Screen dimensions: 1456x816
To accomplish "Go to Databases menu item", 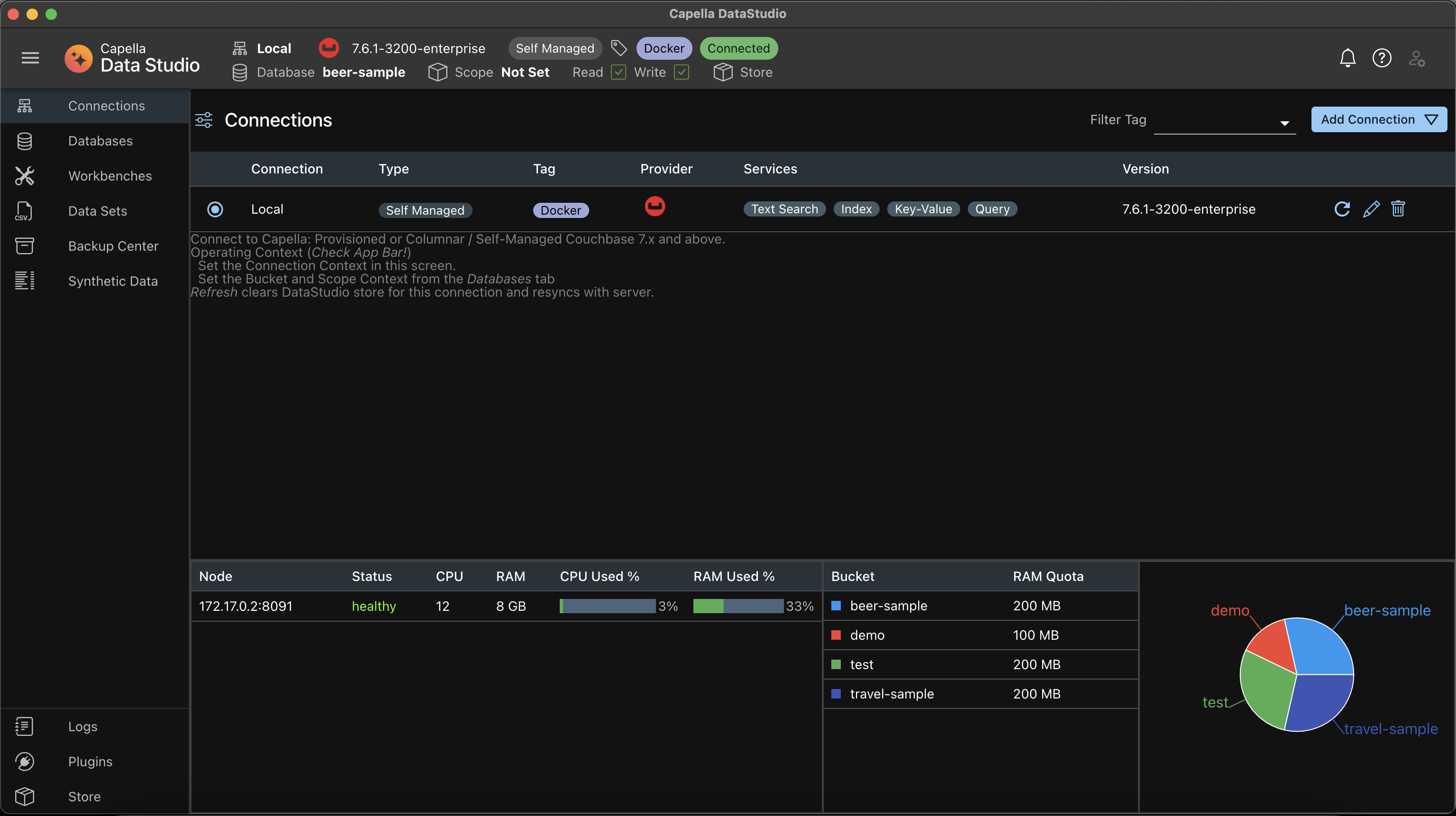I will [95, 141].
